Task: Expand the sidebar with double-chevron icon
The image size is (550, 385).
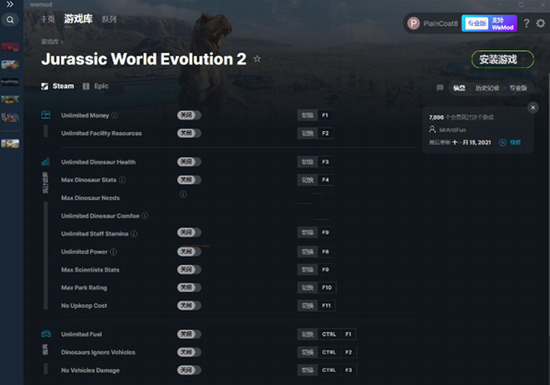Action: click(10, 4)
